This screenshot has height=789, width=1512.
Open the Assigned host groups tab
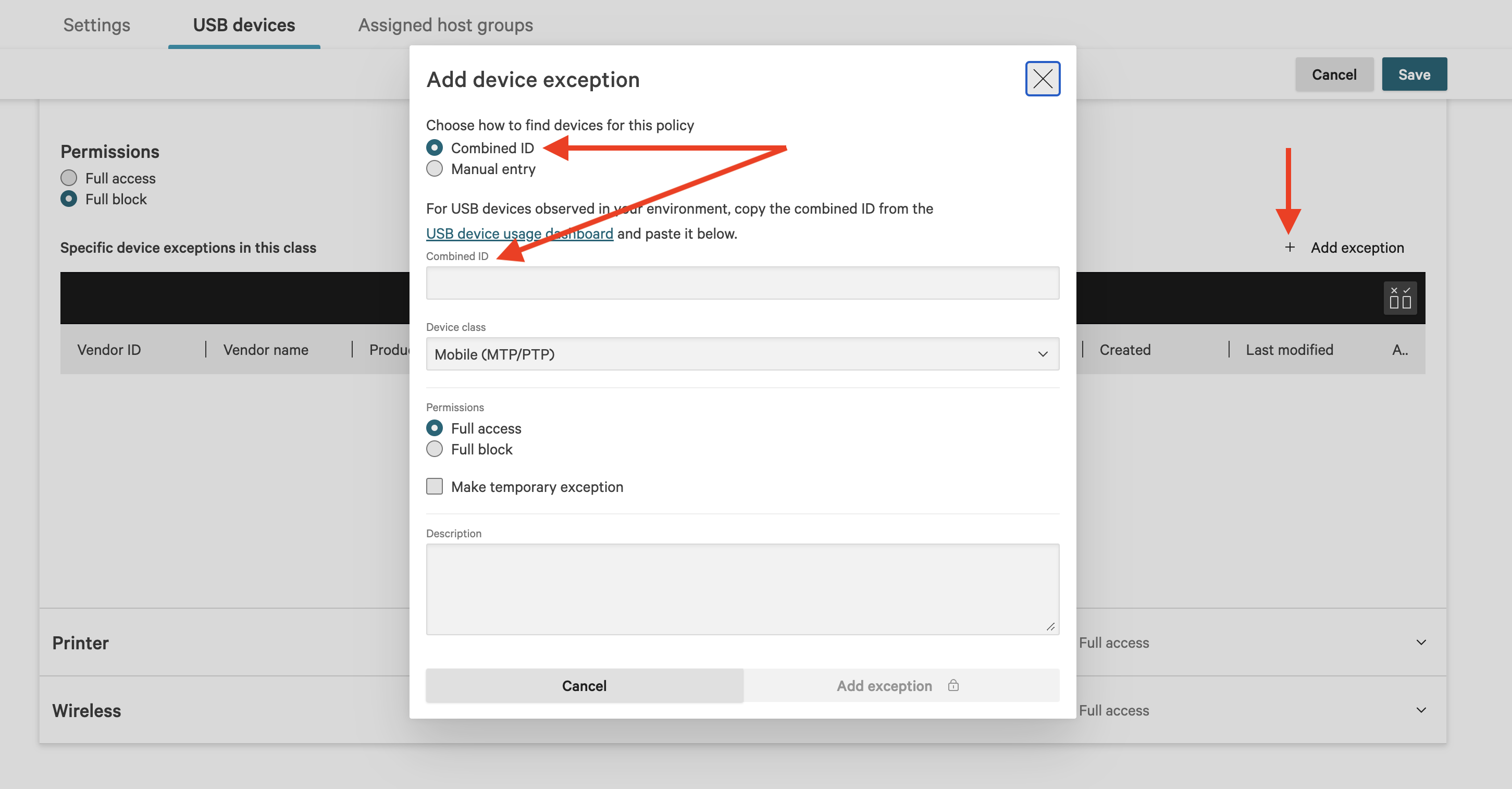445,24
